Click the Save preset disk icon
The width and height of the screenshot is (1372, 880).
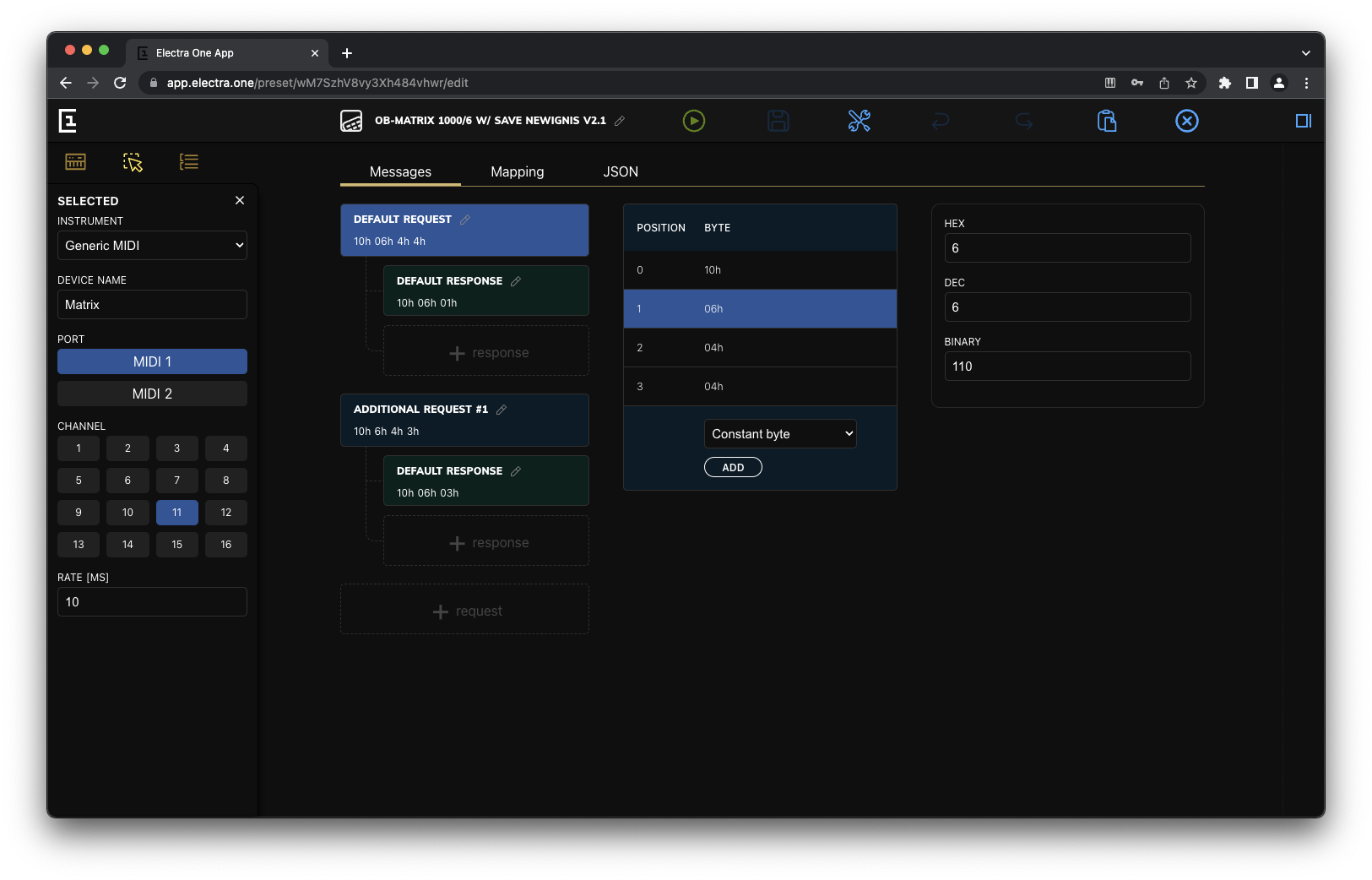[x=778, y=121]
